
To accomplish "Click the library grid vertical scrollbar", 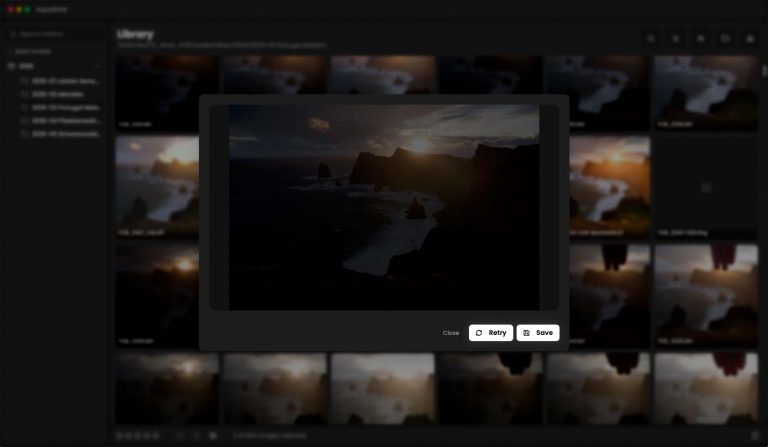I will coord(764,71).
